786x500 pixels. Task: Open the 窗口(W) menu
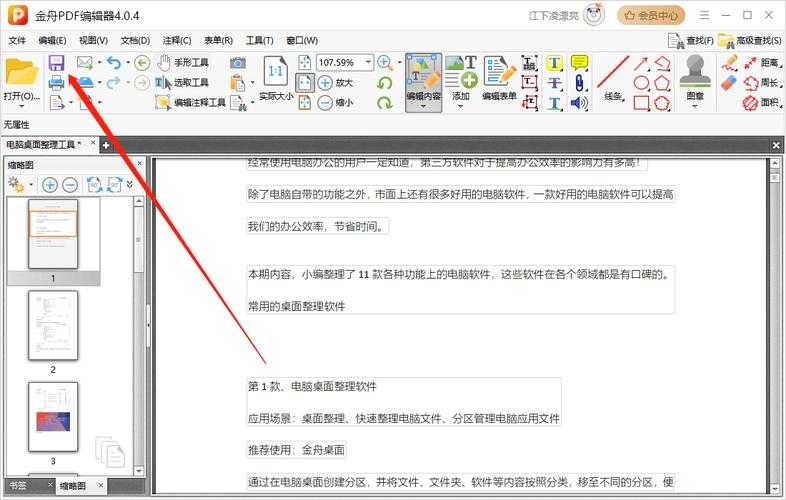coord(302,40)
